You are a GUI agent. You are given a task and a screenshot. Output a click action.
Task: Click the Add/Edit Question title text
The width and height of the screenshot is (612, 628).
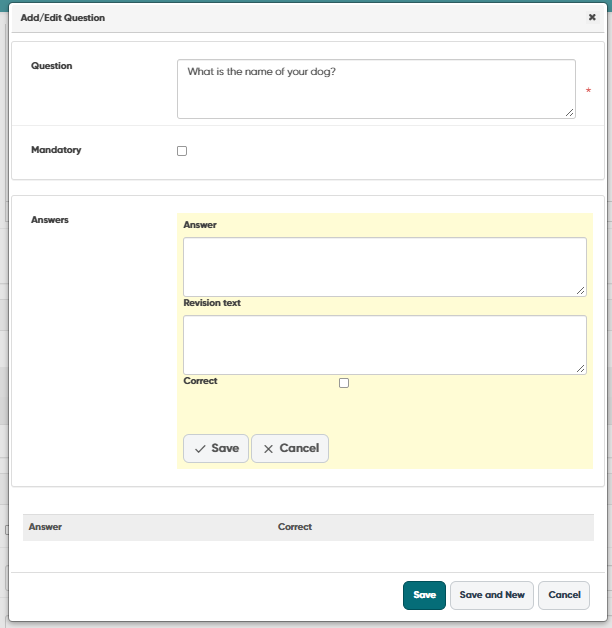(63, 18)
